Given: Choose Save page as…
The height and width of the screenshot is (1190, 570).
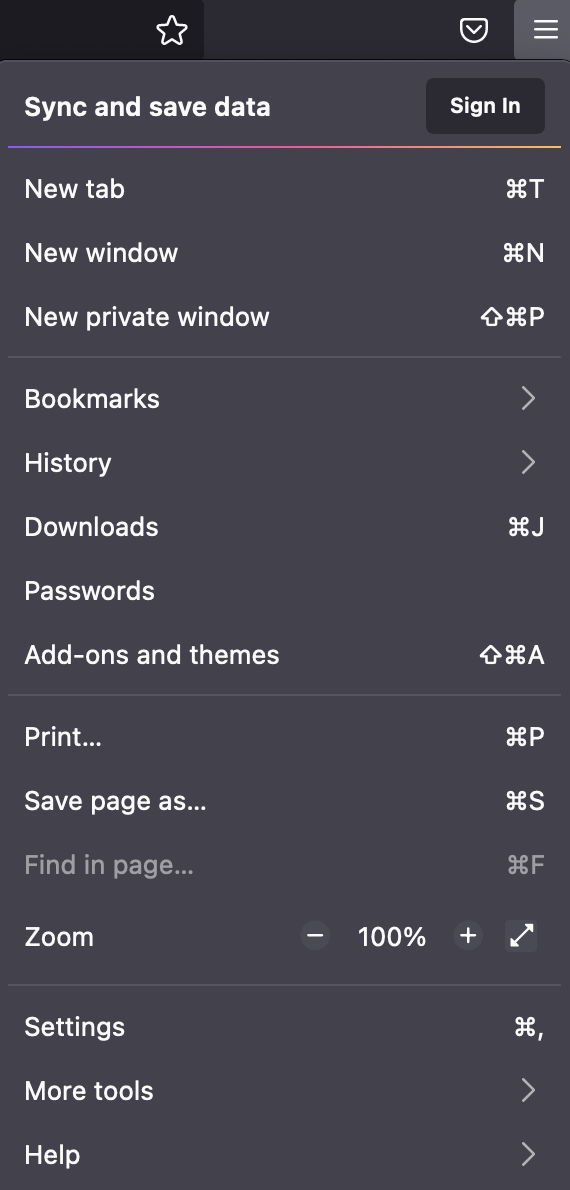Looking at the screenshot, I should [x=285, y=801].
